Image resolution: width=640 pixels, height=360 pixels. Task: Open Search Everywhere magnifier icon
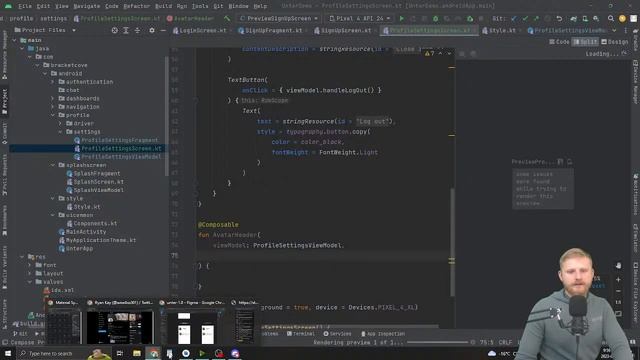coord(611,18)
